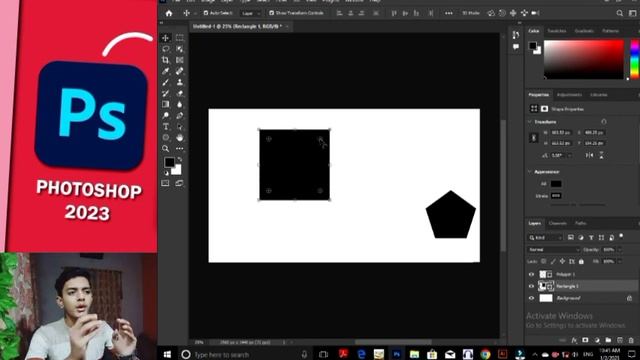Select the Path Selection tool
640x360 pixels.
[x=180, y=127]
